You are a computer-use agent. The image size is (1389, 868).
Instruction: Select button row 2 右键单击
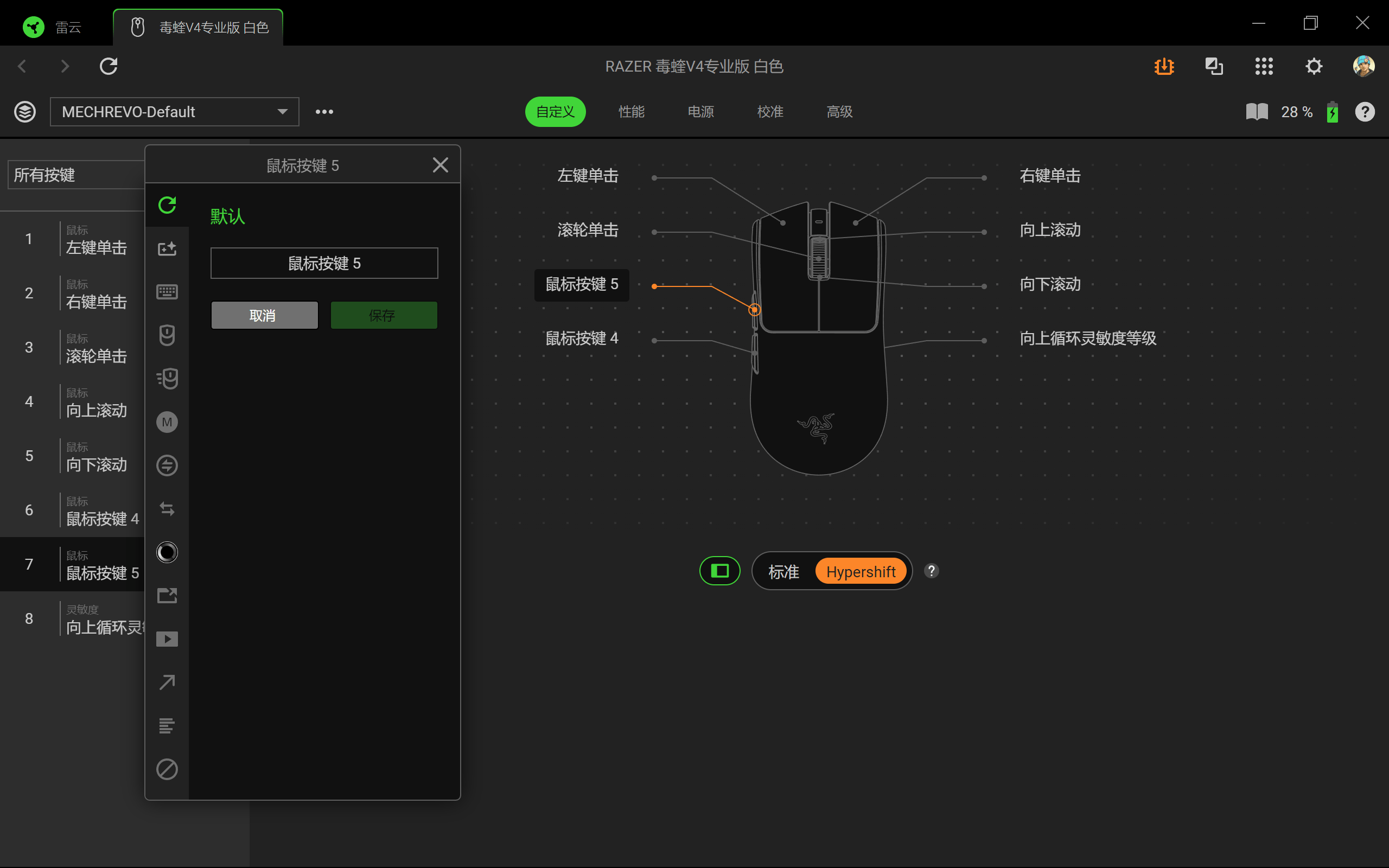click(72, 293)
